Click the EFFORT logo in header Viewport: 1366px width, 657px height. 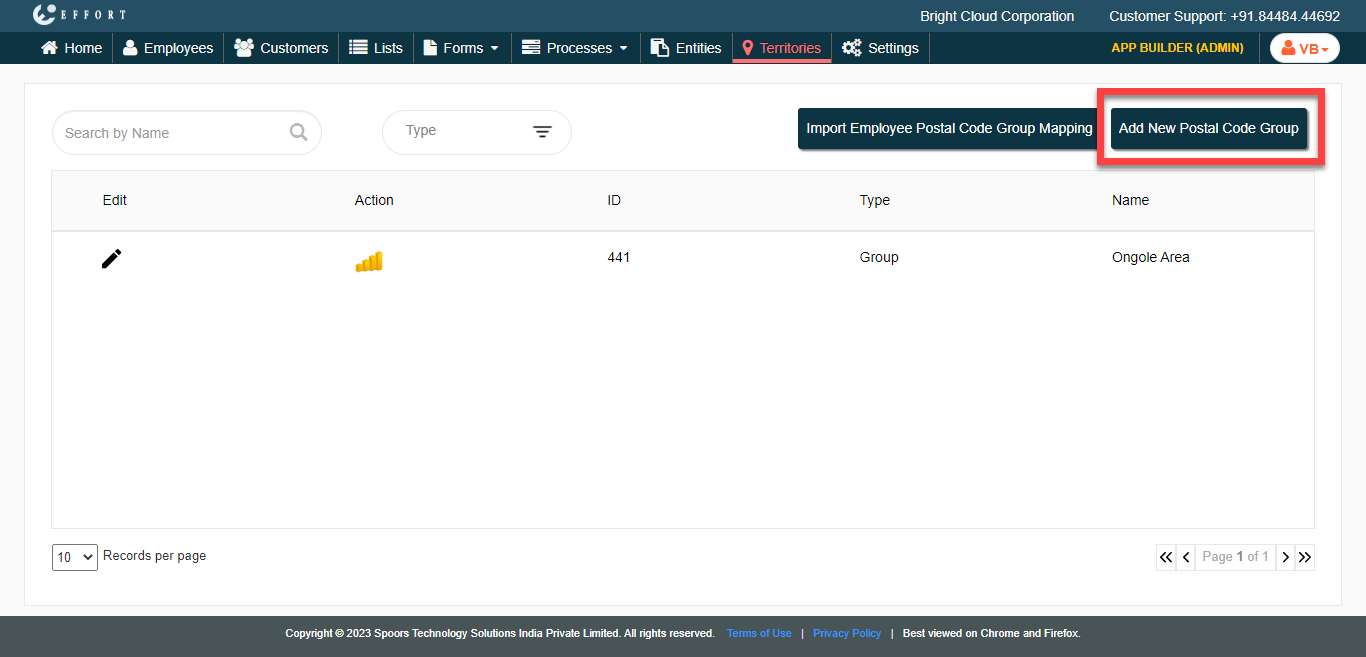(79, 15)
